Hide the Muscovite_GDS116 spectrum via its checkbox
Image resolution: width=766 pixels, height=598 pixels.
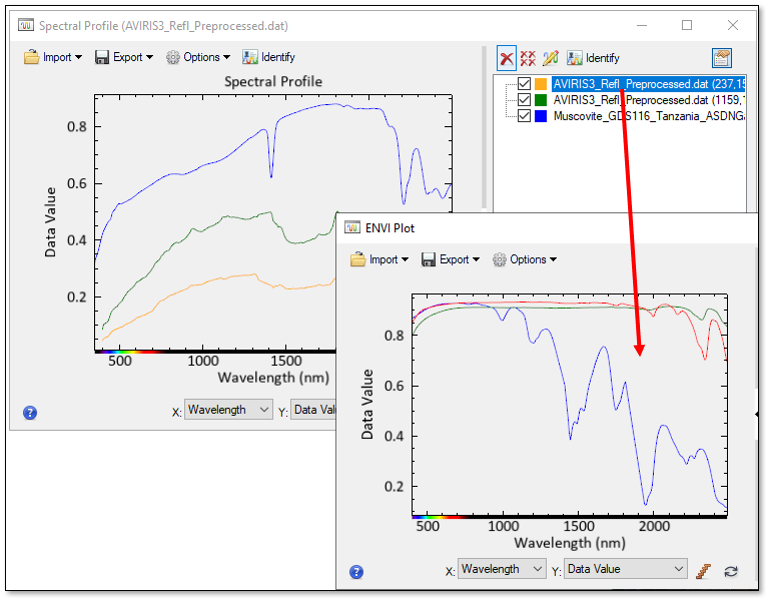[x=524, y=116]
